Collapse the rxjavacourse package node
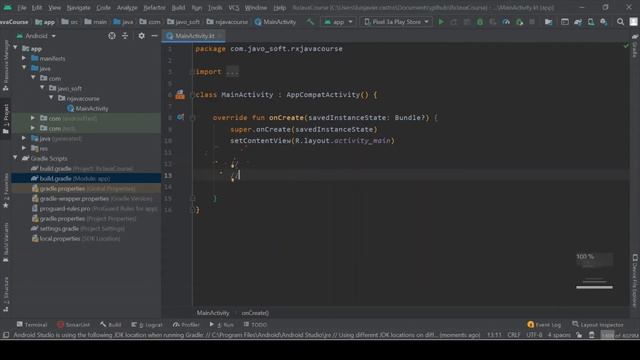The height and width of the screenshot is (360, 640). (x=51, y=98)
